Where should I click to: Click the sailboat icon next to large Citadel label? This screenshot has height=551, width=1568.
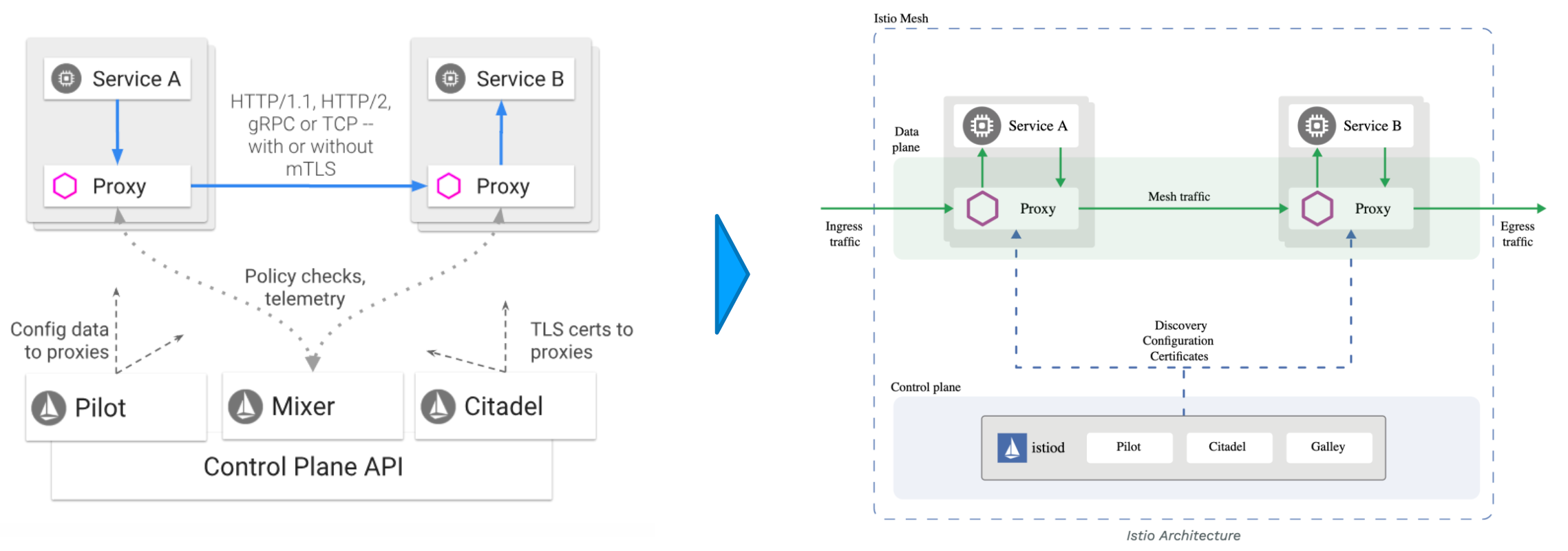click(438, 406)
